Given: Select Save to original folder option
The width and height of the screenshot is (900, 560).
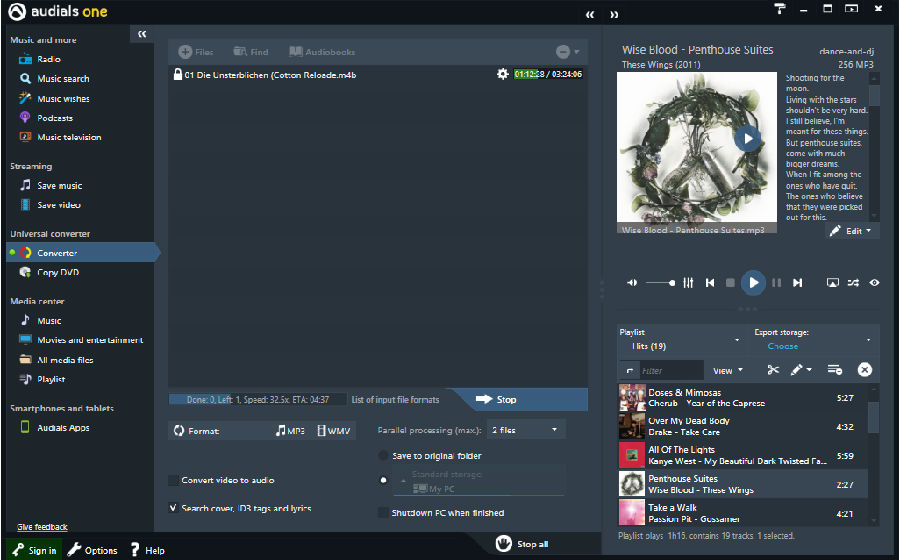Looking at the screenshot, I should (x=383, y=456).
